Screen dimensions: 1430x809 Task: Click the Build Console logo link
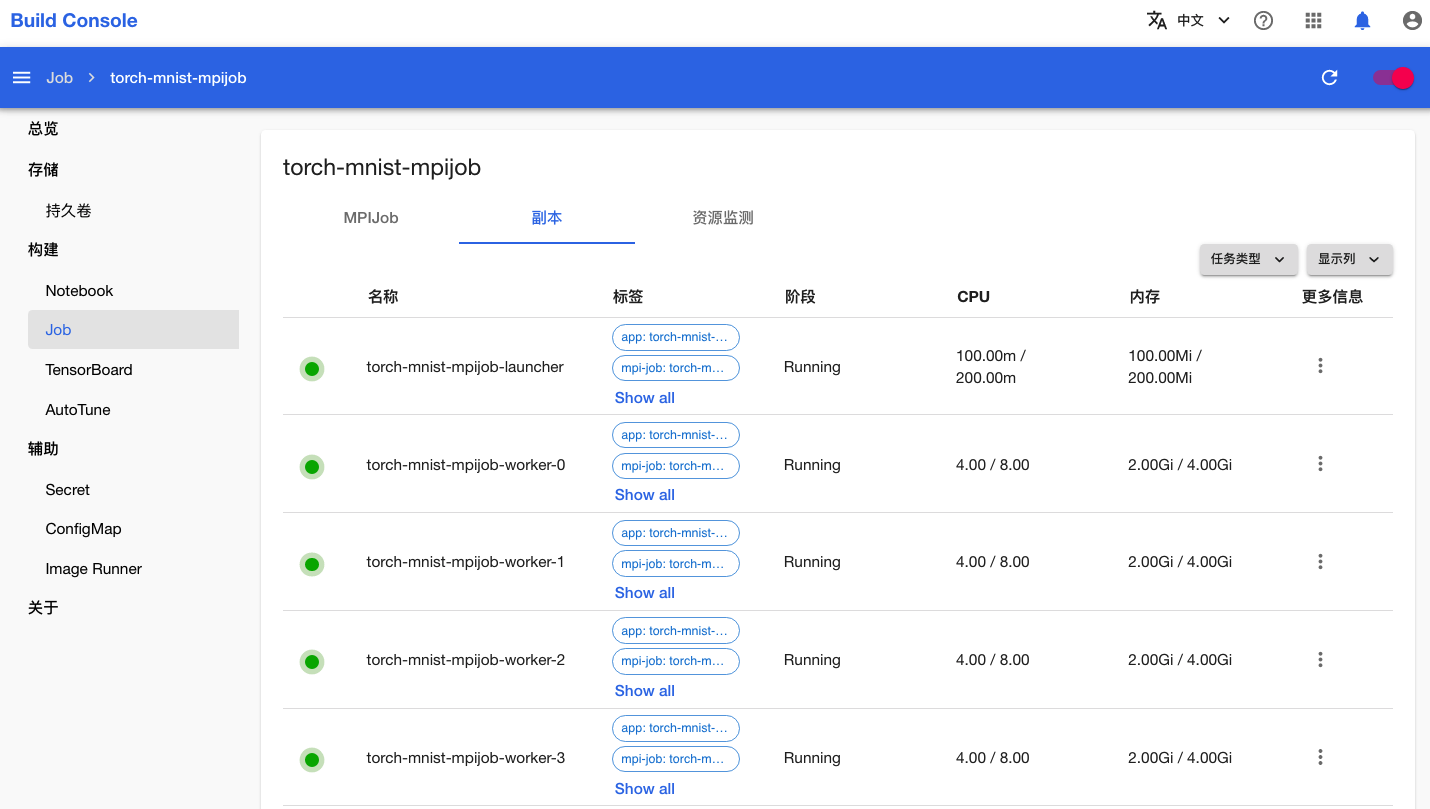click(74, 20)
